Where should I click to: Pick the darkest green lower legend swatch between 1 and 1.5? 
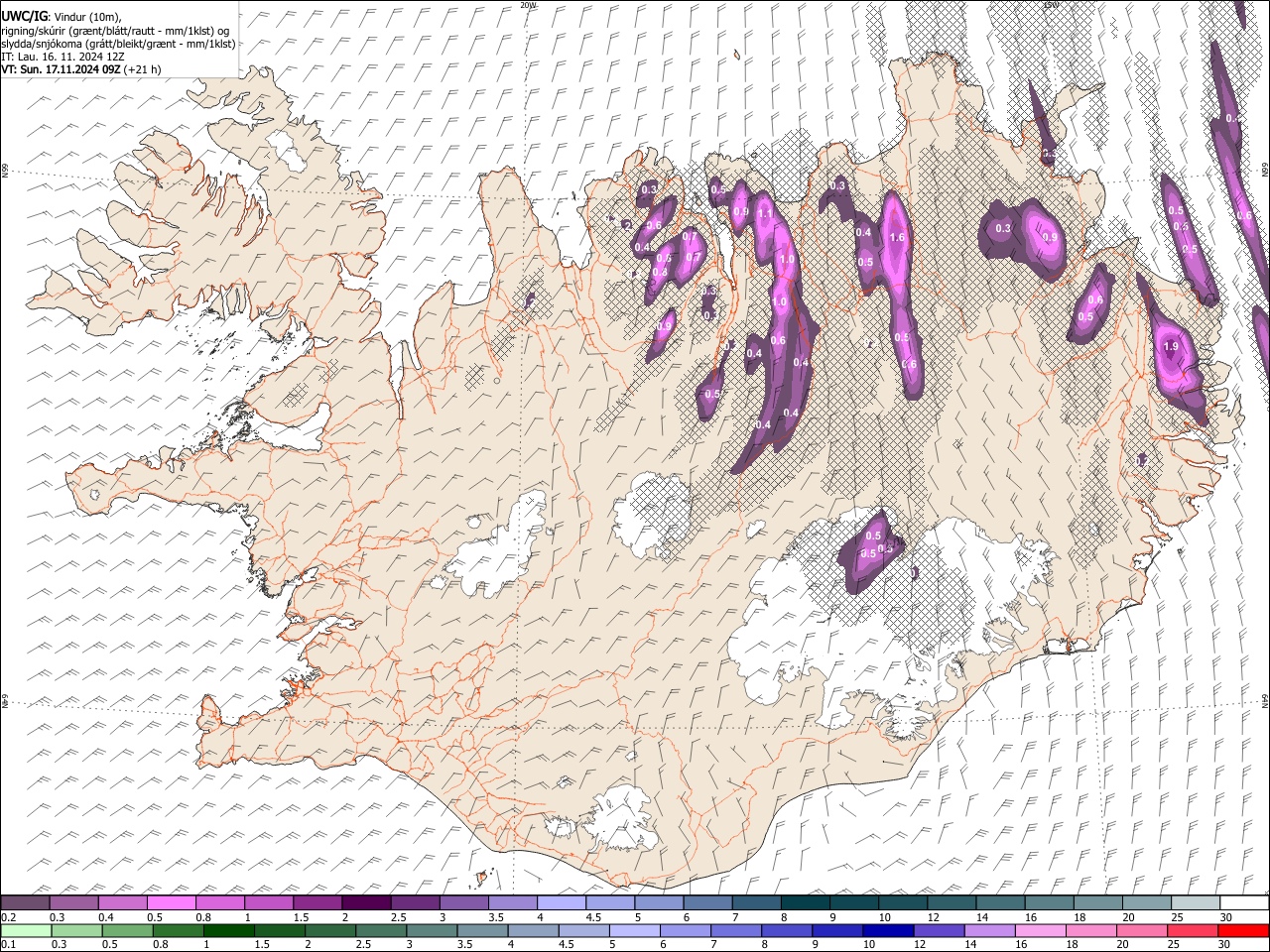(x=228, y=931)
